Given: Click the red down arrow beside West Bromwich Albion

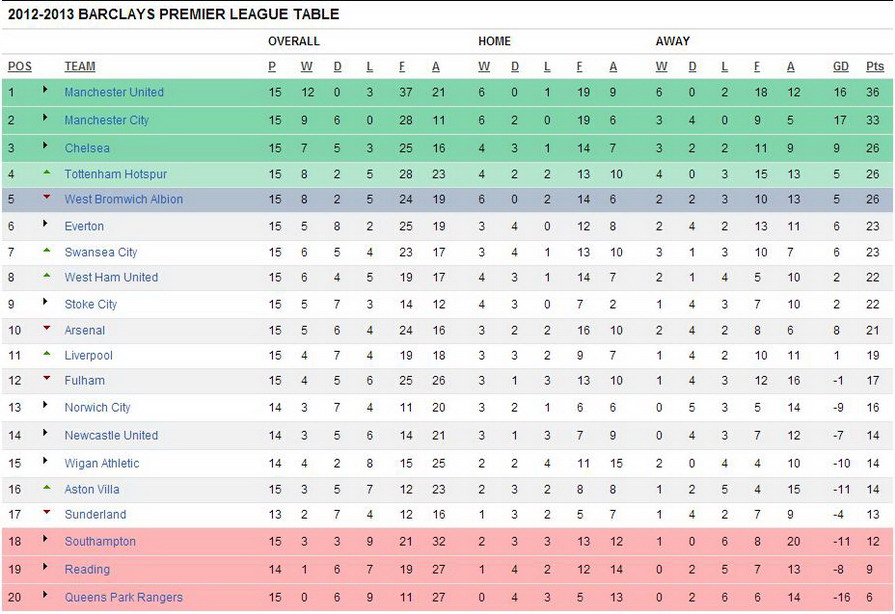Looking at the screenshot, I should (47, 197).
